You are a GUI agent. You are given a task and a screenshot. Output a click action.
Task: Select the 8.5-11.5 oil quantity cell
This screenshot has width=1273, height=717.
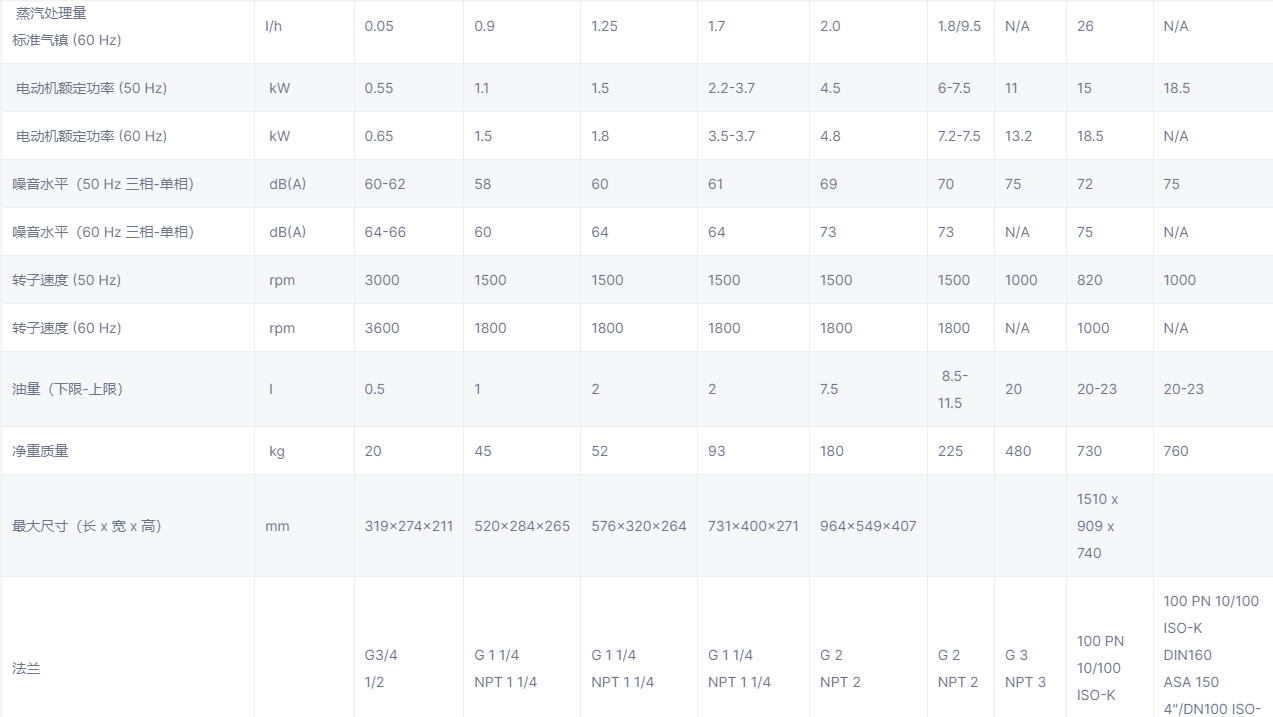pyautogui.click(x=950, y=389)
